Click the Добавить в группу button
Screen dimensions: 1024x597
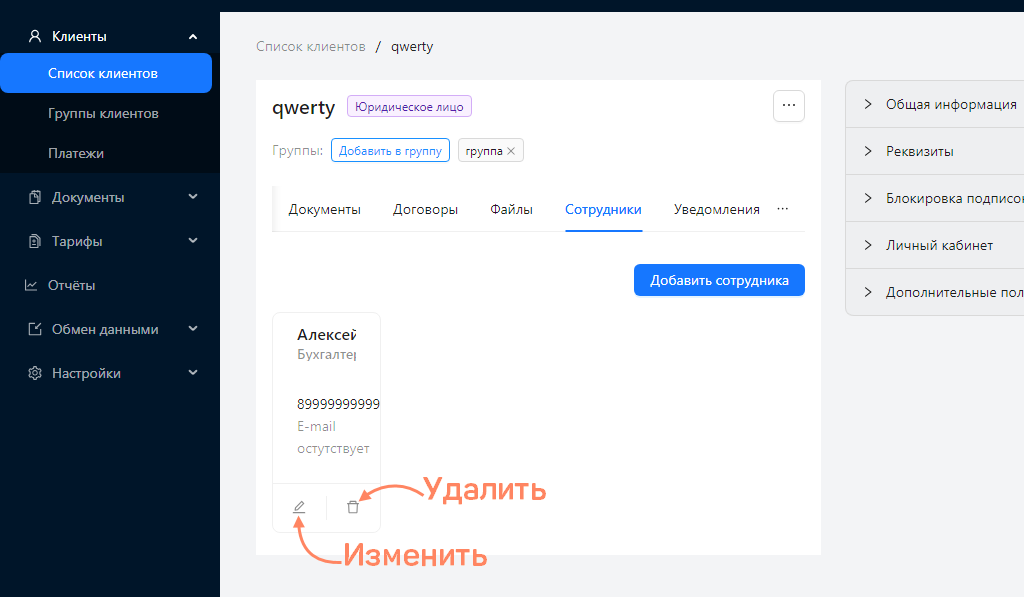[x=390, y=151]
